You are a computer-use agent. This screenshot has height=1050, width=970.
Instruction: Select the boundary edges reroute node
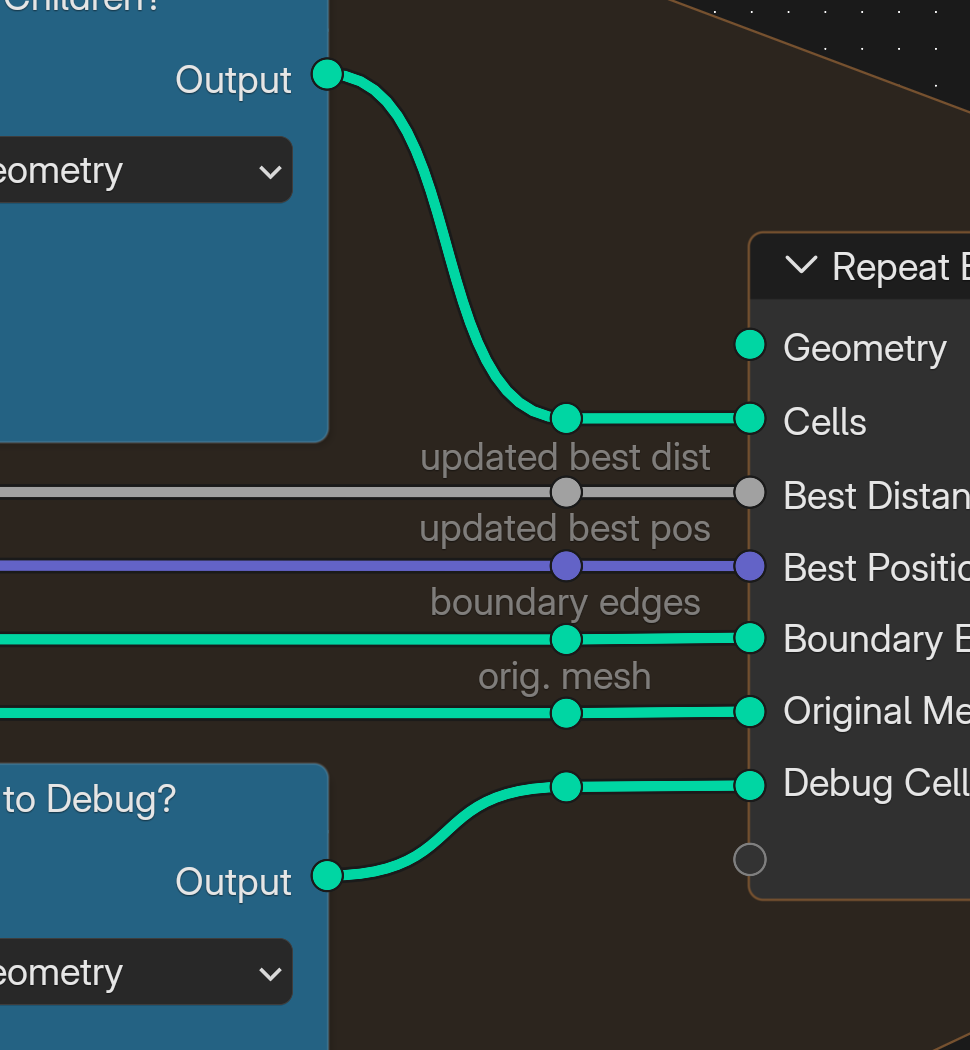click(x=566, y=639)
